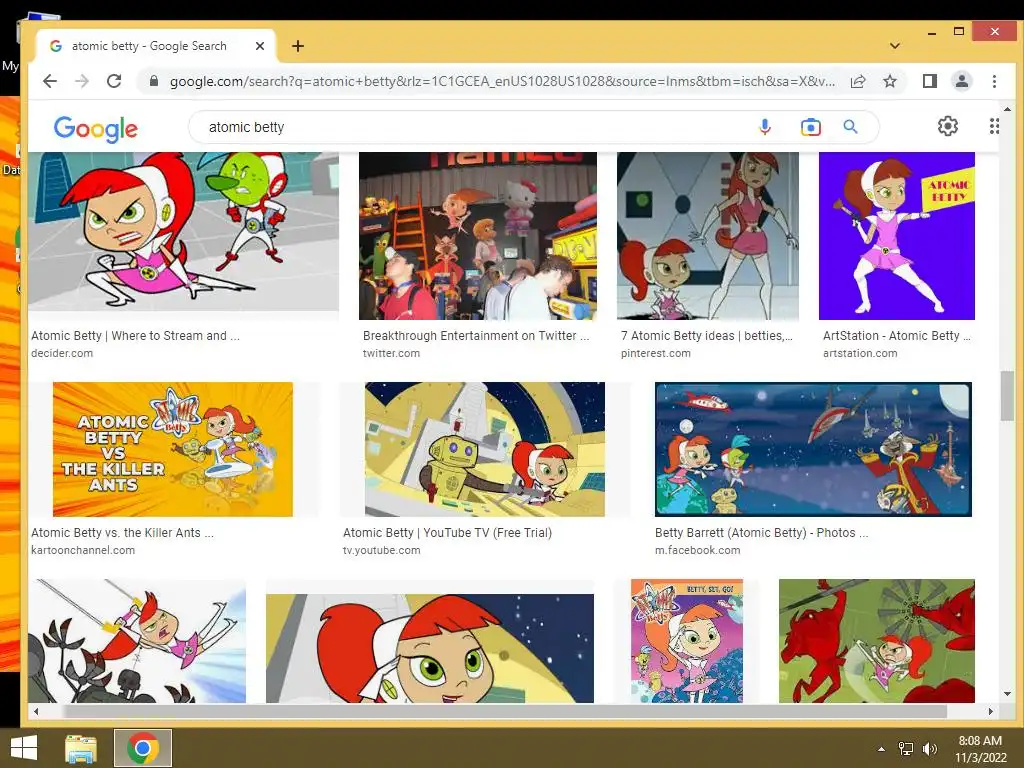Viewport: 1024px width, 768px height.
Task: Follow 'Atomic Betty | YouTube TV (Free Trial)' link
Action: coord(447,533)
